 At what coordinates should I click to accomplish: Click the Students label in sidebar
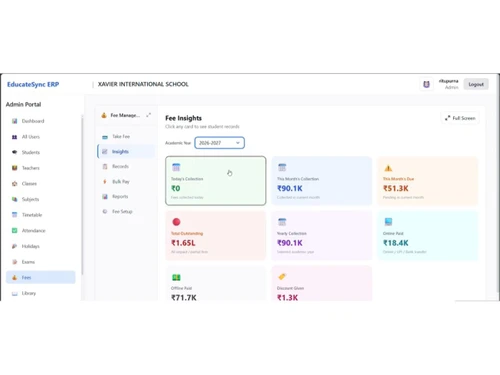[31, 152]
